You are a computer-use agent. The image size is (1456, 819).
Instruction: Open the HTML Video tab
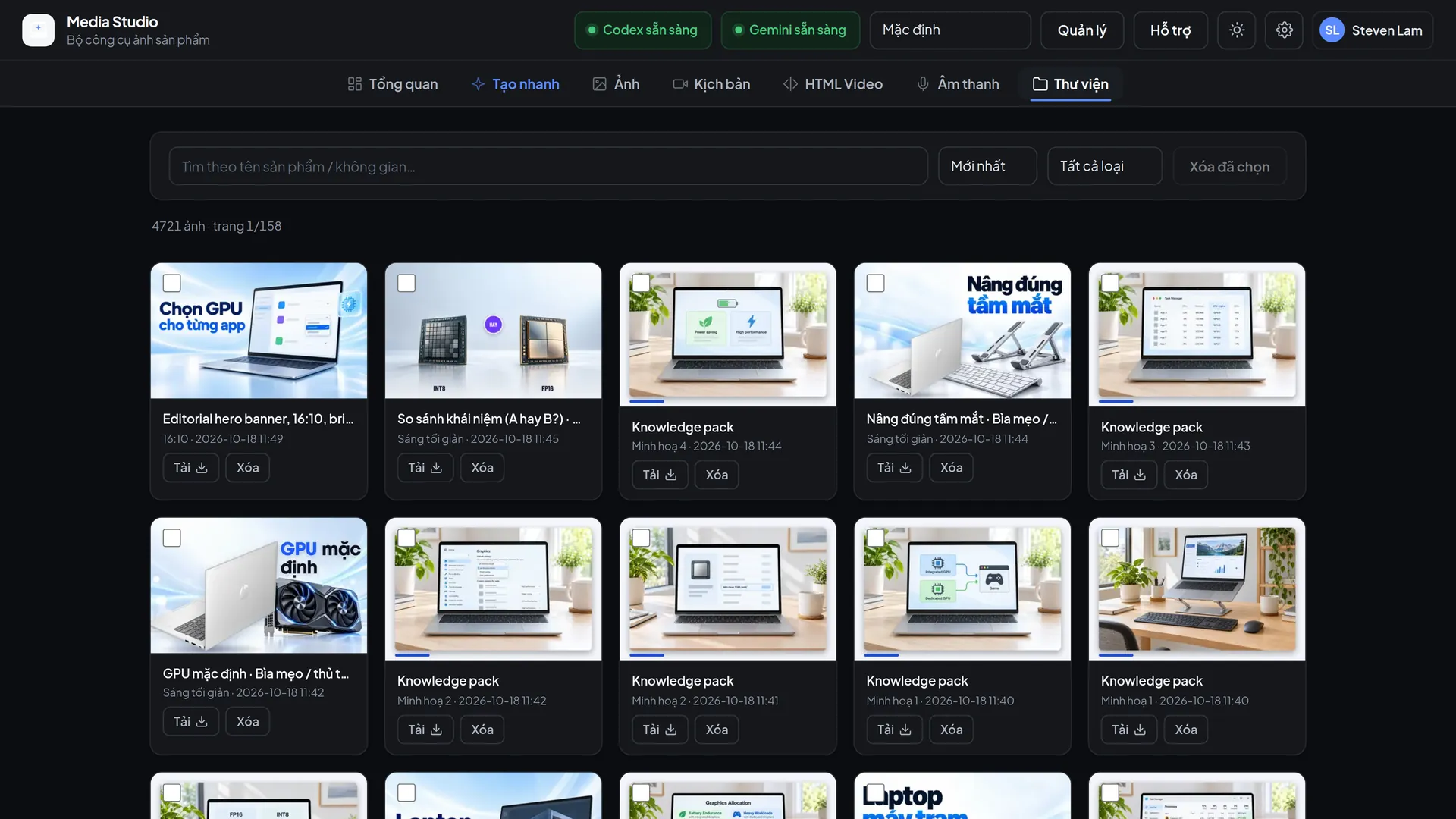(833, 84)
